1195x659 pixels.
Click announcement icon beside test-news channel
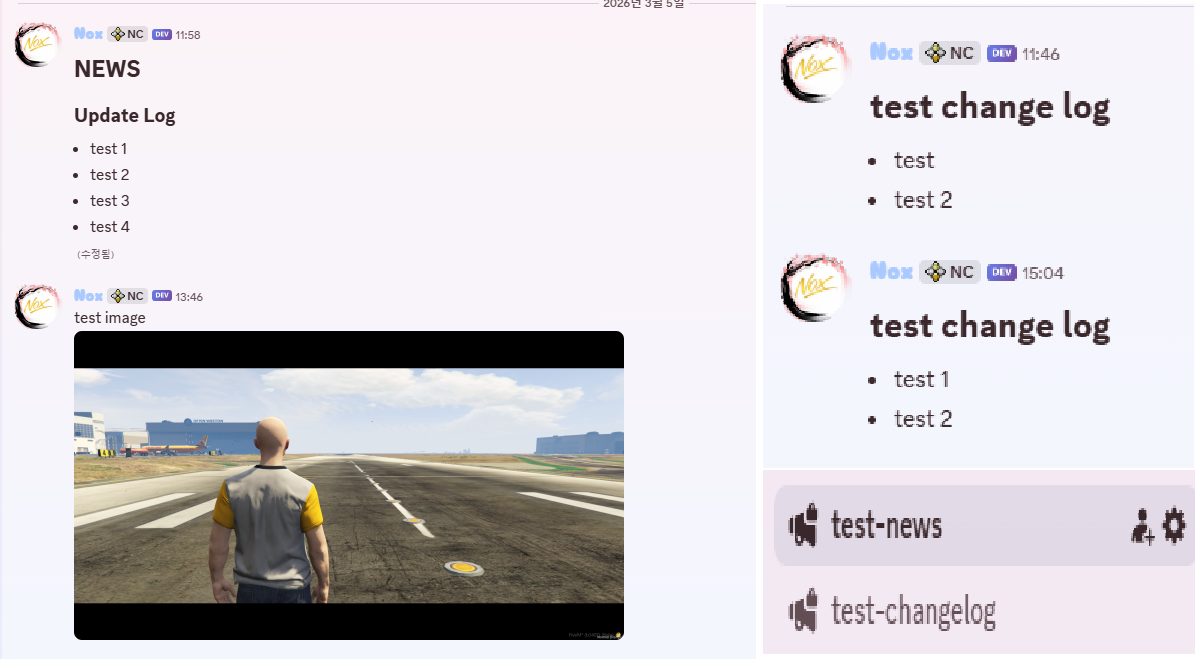coord(803,526)
